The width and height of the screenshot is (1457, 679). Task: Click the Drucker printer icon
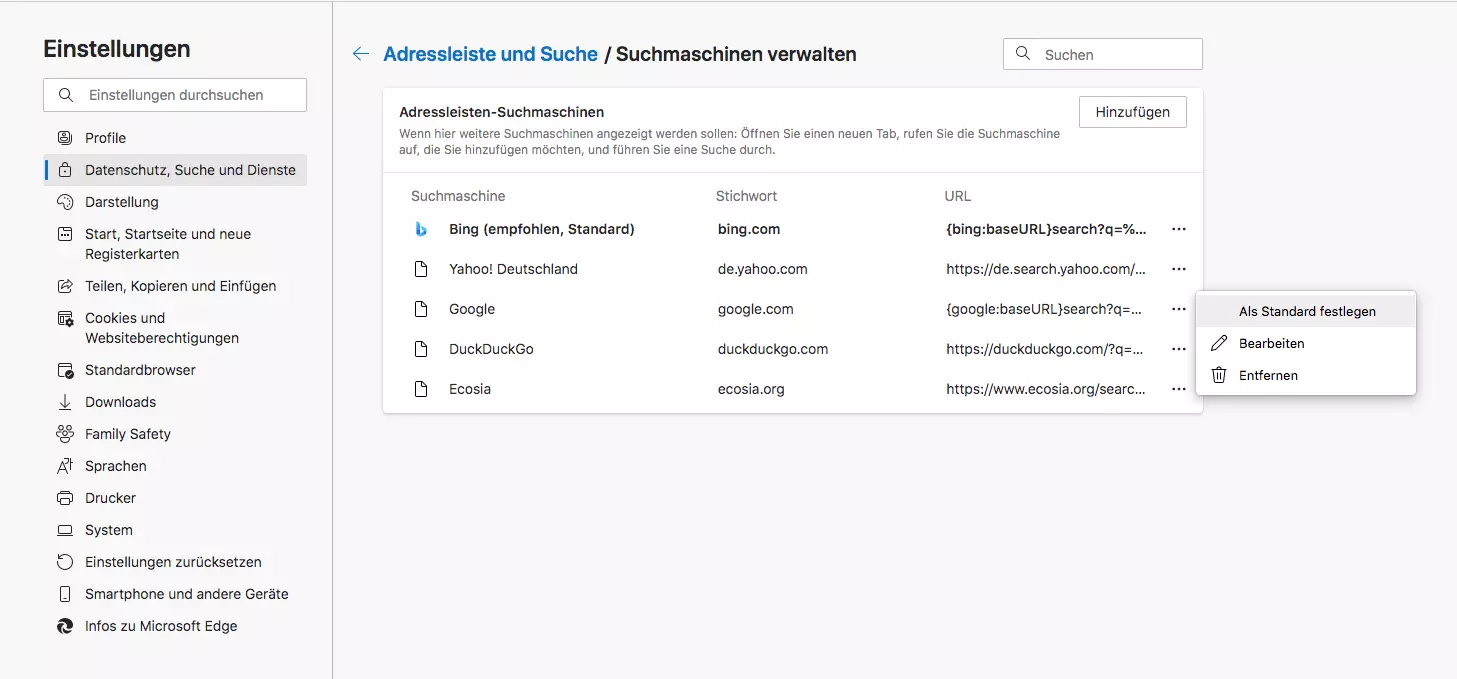tap(65, 498)
